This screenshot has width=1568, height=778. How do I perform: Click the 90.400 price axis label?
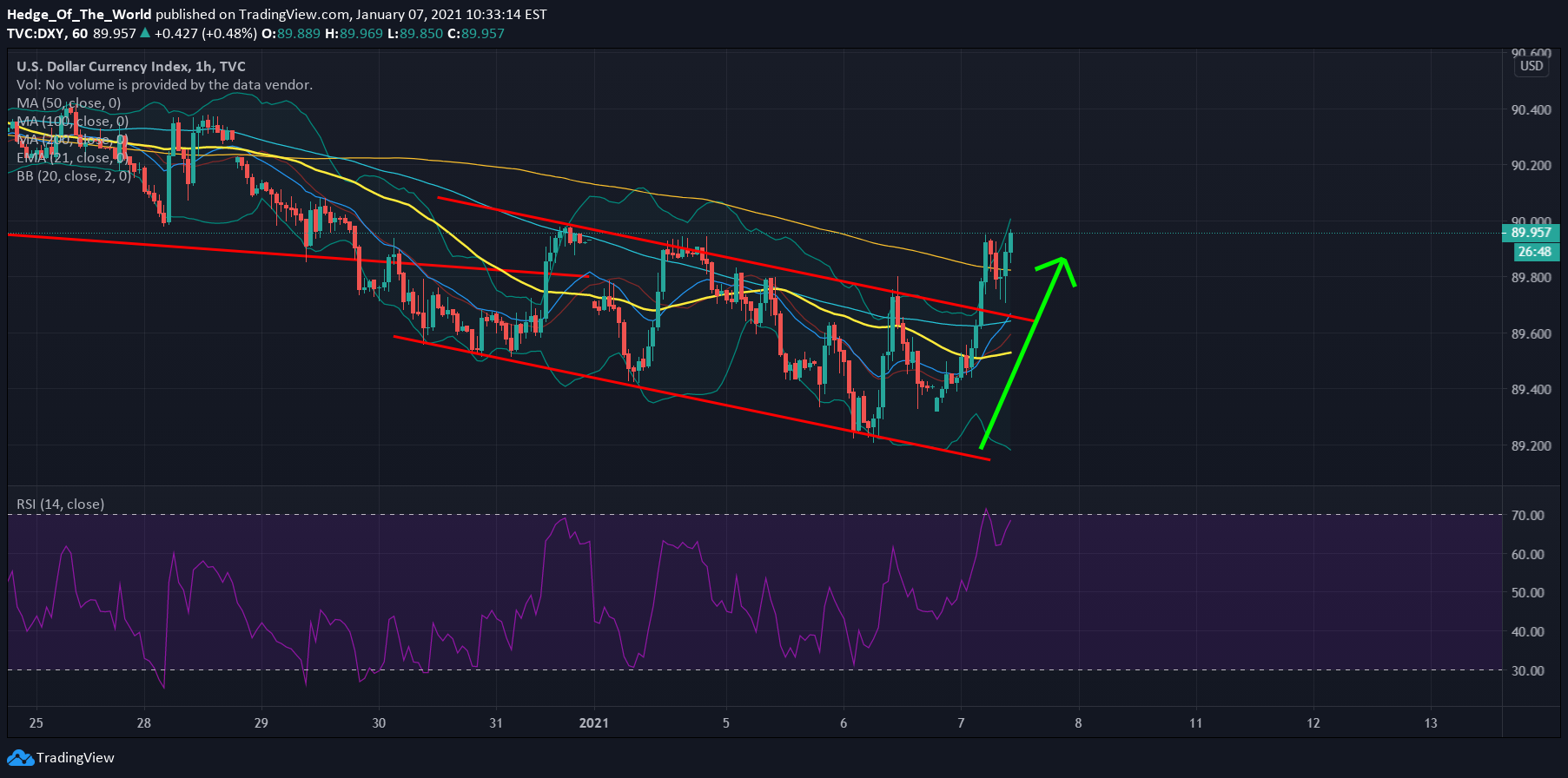click(x=1531, y=109)
